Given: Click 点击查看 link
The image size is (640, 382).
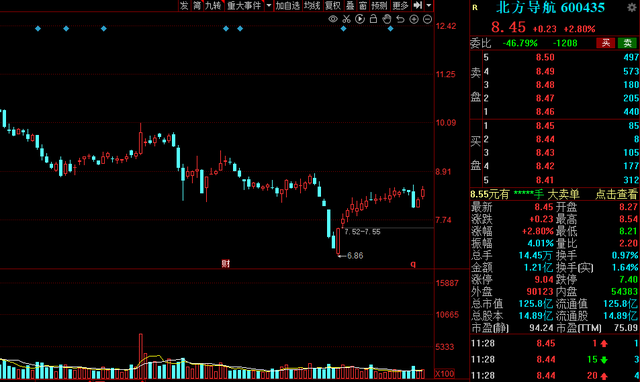Looking at the screenshot, I should [x=616, y=194].
